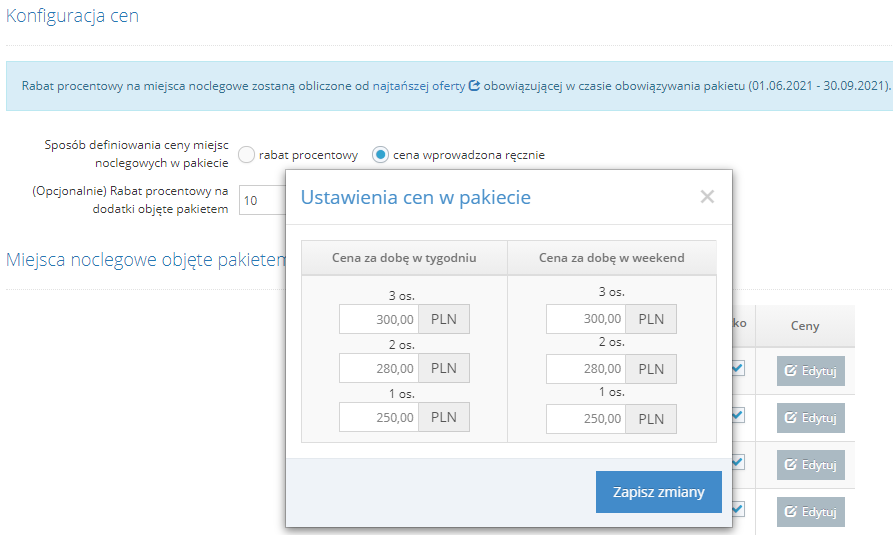Screen dimensions: 893x535
Task: Click weekend price field for 1 os.
Action: [x=586, y=418]
